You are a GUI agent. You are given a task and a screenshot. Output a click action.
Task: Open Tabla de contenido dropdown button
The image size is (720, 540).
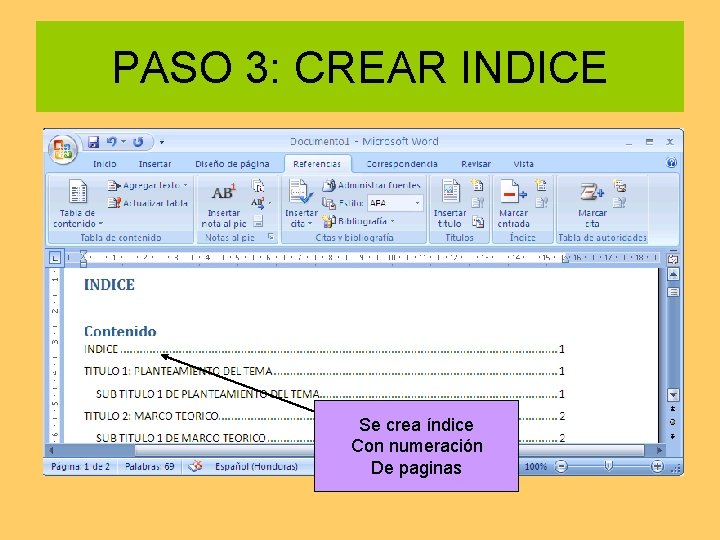(x=78, y=203)
